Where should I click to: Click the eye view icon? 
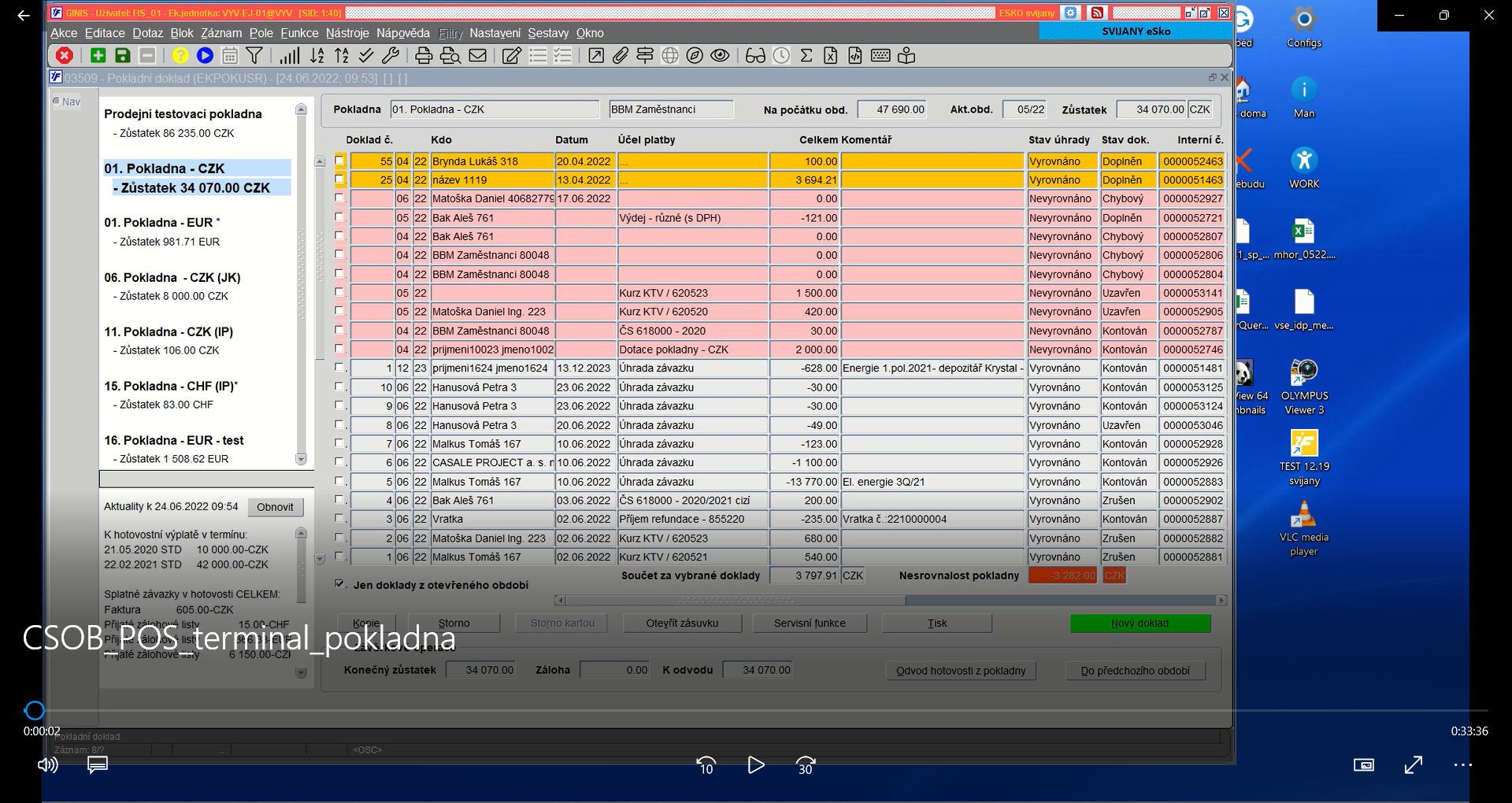720,55
